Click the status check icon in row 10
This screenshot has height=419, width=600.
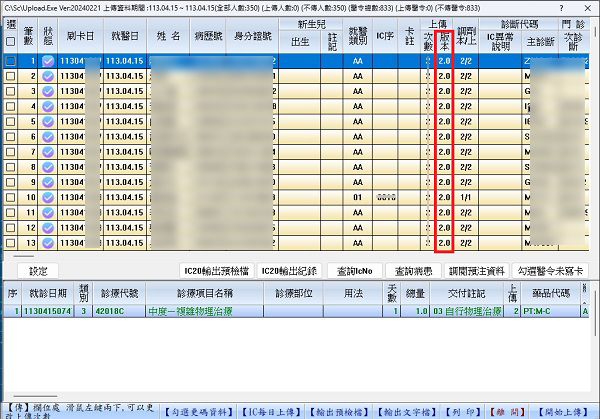click(48, 198)
